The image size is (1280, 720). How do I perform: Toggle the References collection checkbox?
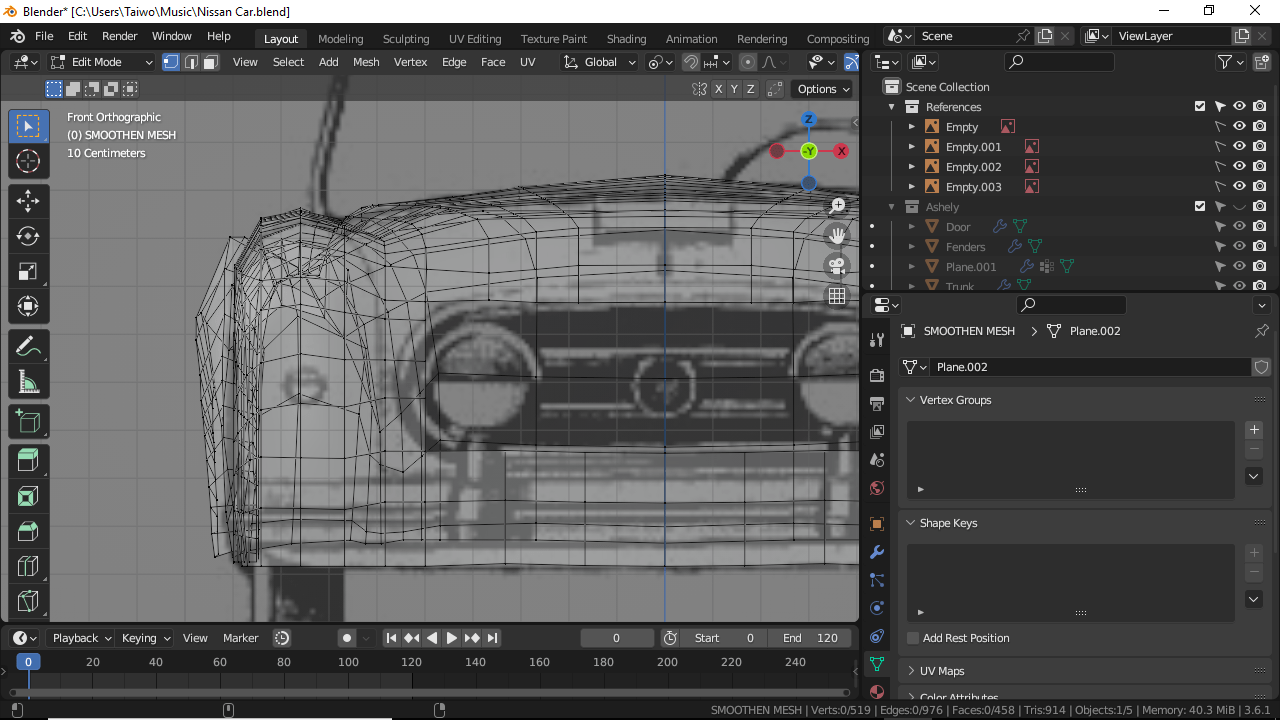1201,106
